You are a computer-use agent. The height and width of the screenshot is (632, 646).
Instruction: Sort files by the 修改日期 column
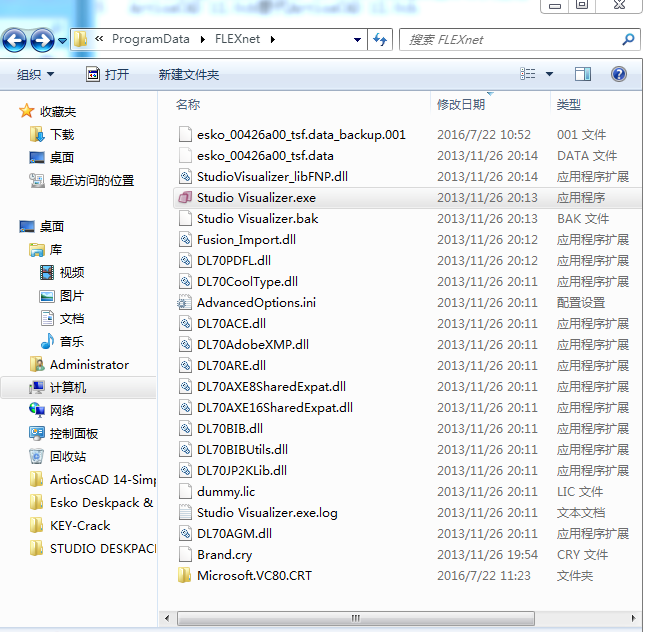(x=461, y=104)
